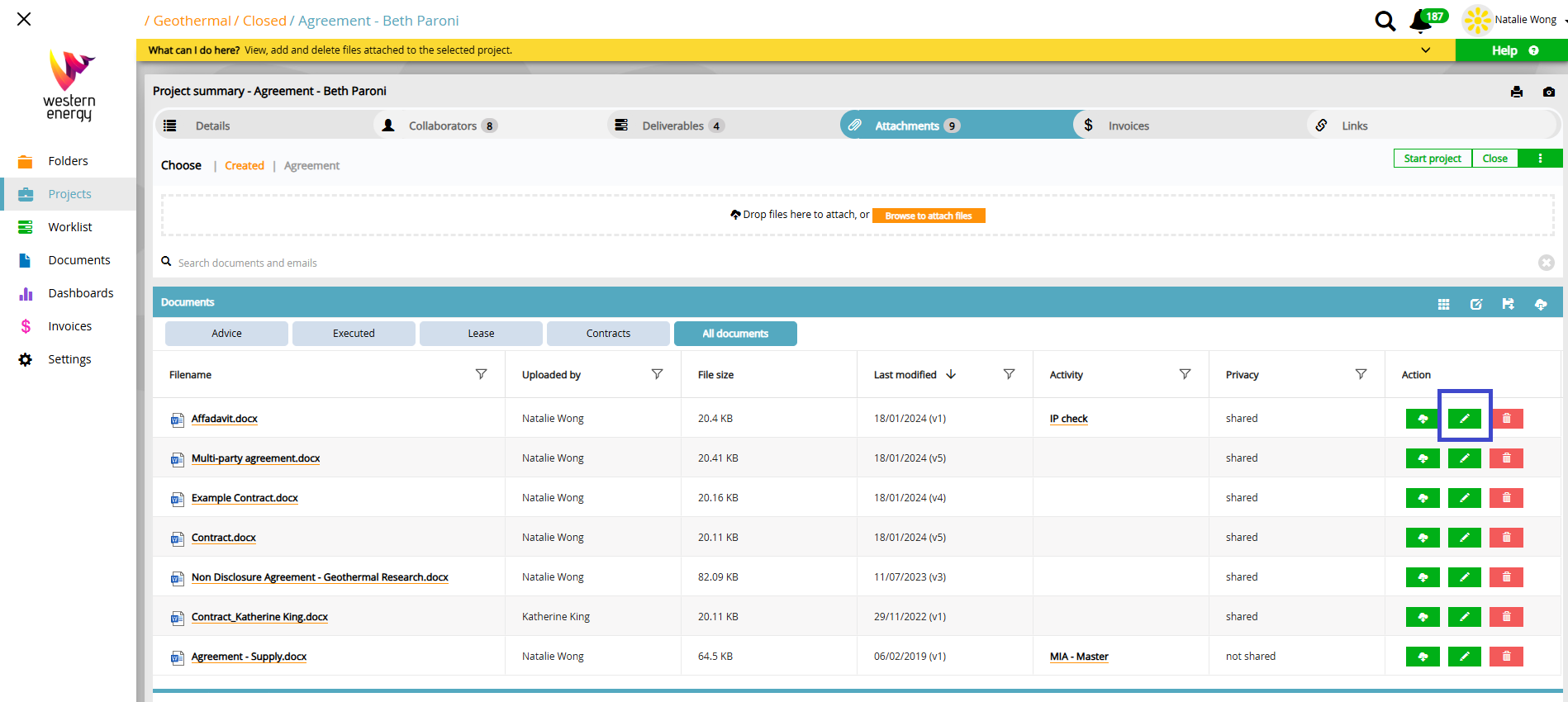The height and width of the screenshot is (702, 1568).
Task: Open the Filename column filter
Action: click(481, 374)
